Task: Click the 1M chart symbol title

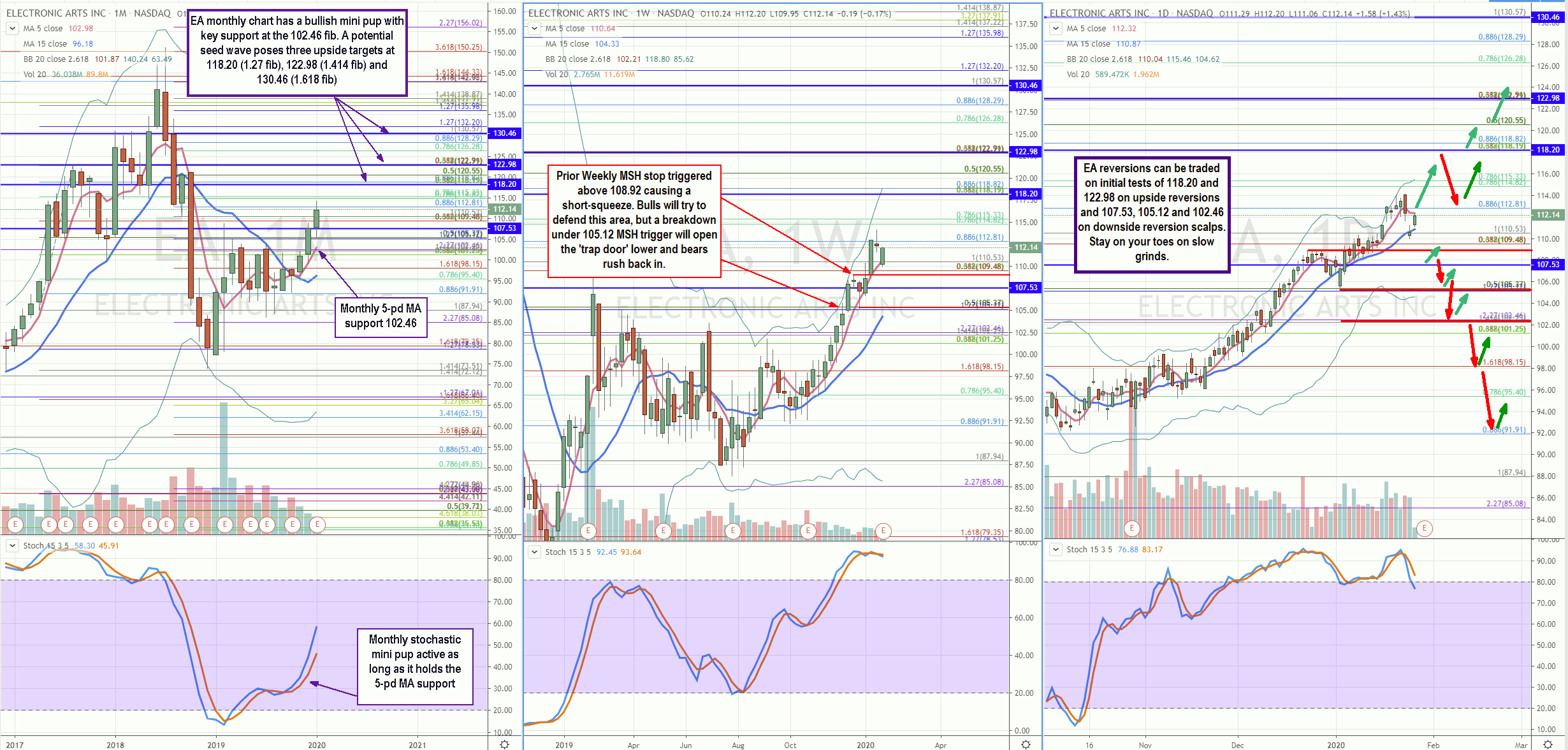Action: pos(89,13)
